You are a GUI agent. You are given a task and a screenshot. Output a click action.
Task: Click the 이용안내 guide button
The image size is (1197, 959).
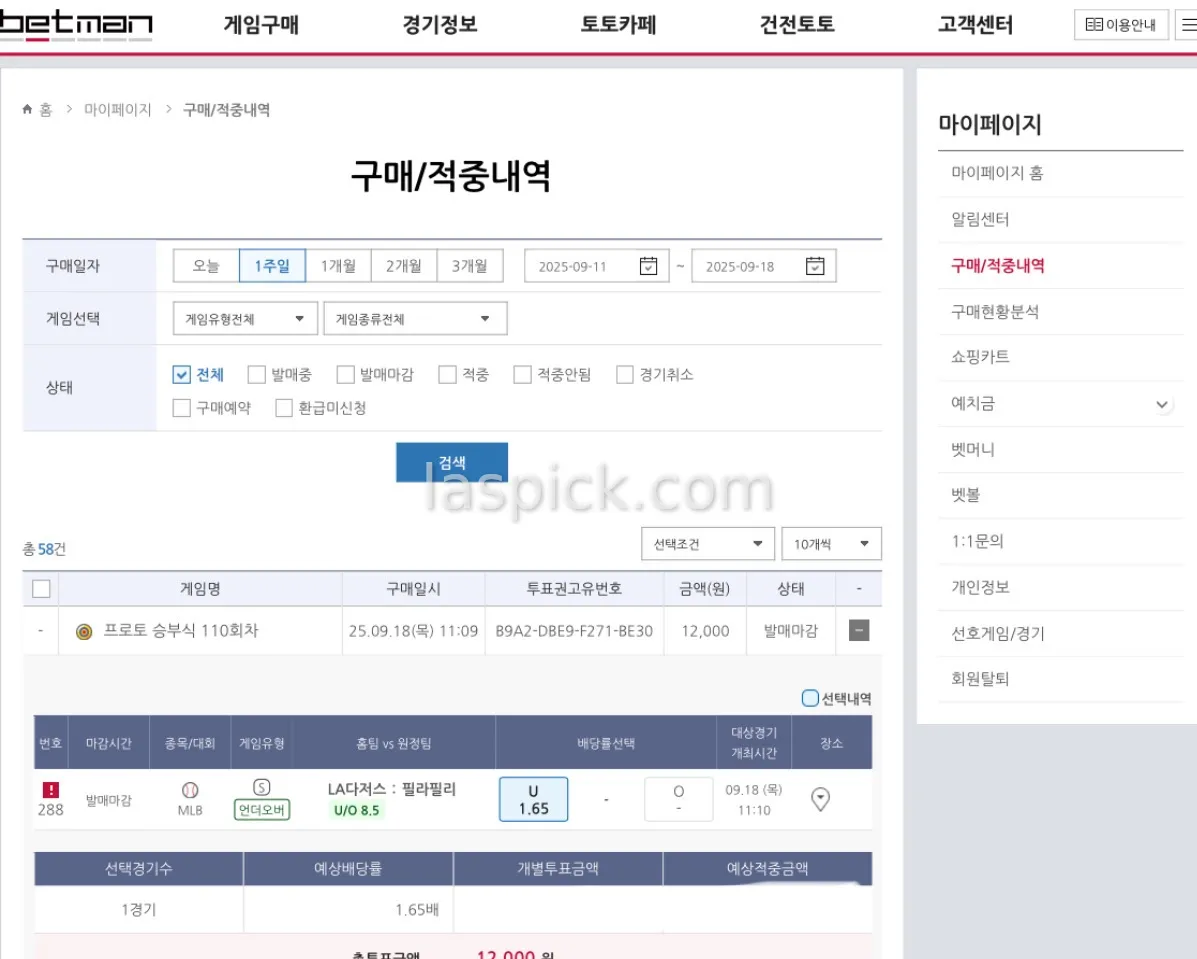tap(1121, 25)
